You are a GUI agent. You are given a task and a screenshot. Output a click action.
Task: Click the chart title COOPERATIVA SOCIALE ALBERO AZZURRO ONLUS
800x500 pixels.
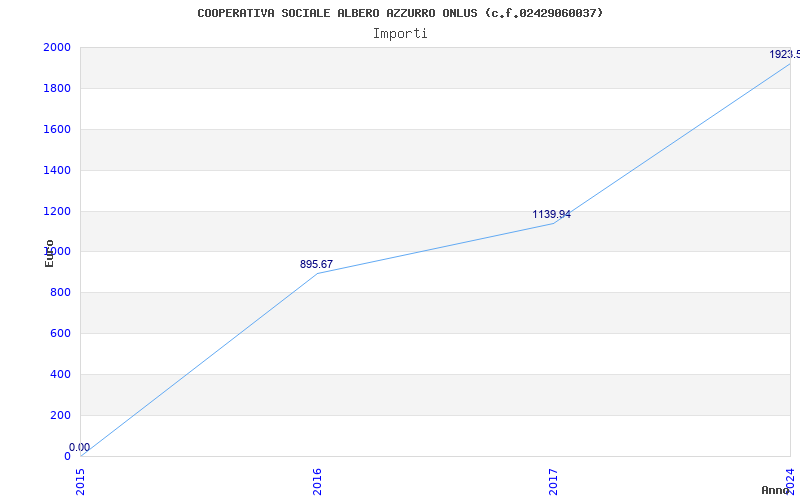(x=400, y=13)
